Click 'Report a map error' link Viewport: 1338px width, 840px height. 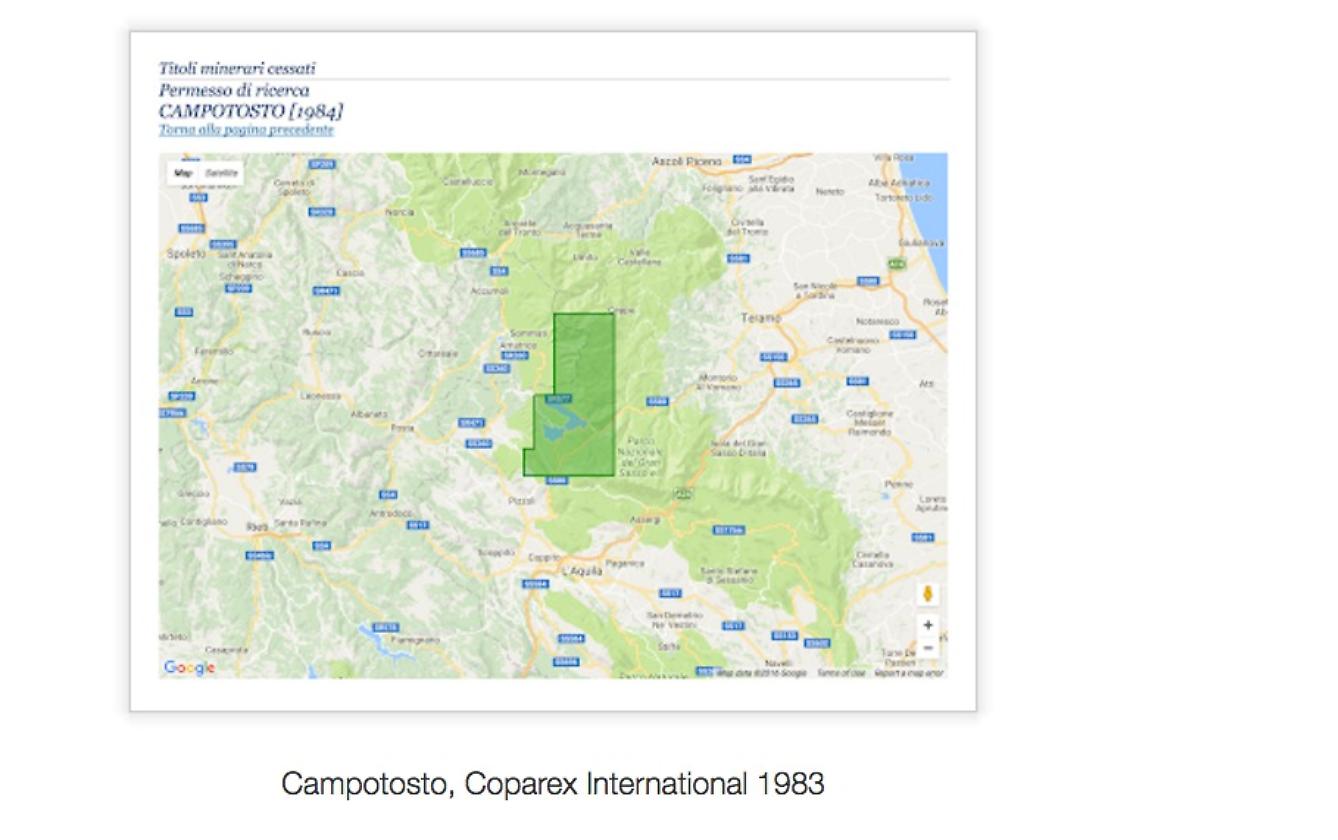[908, 673]
